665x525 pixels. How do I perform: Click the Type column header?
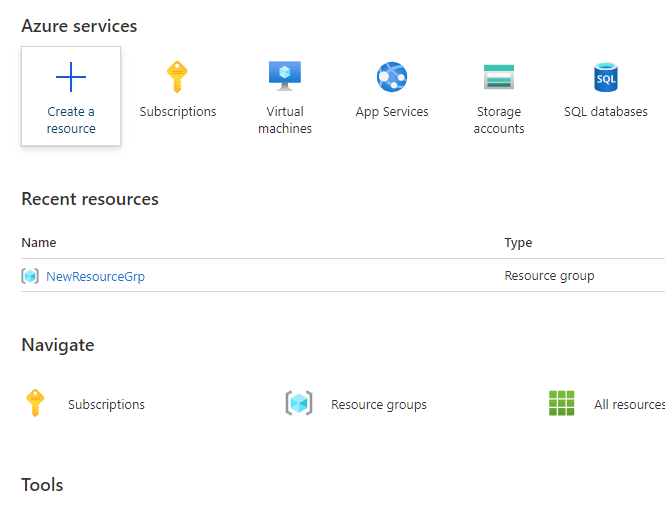coord(518,243)
